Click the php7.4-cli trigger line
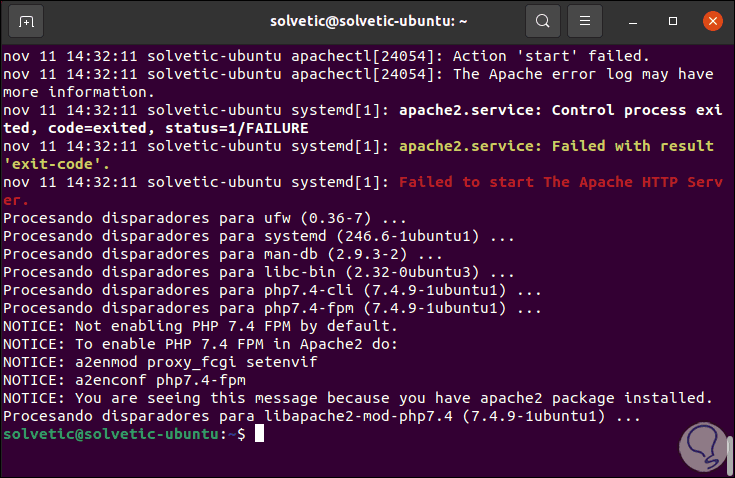 pyautogui.click(x=273, y=290)
